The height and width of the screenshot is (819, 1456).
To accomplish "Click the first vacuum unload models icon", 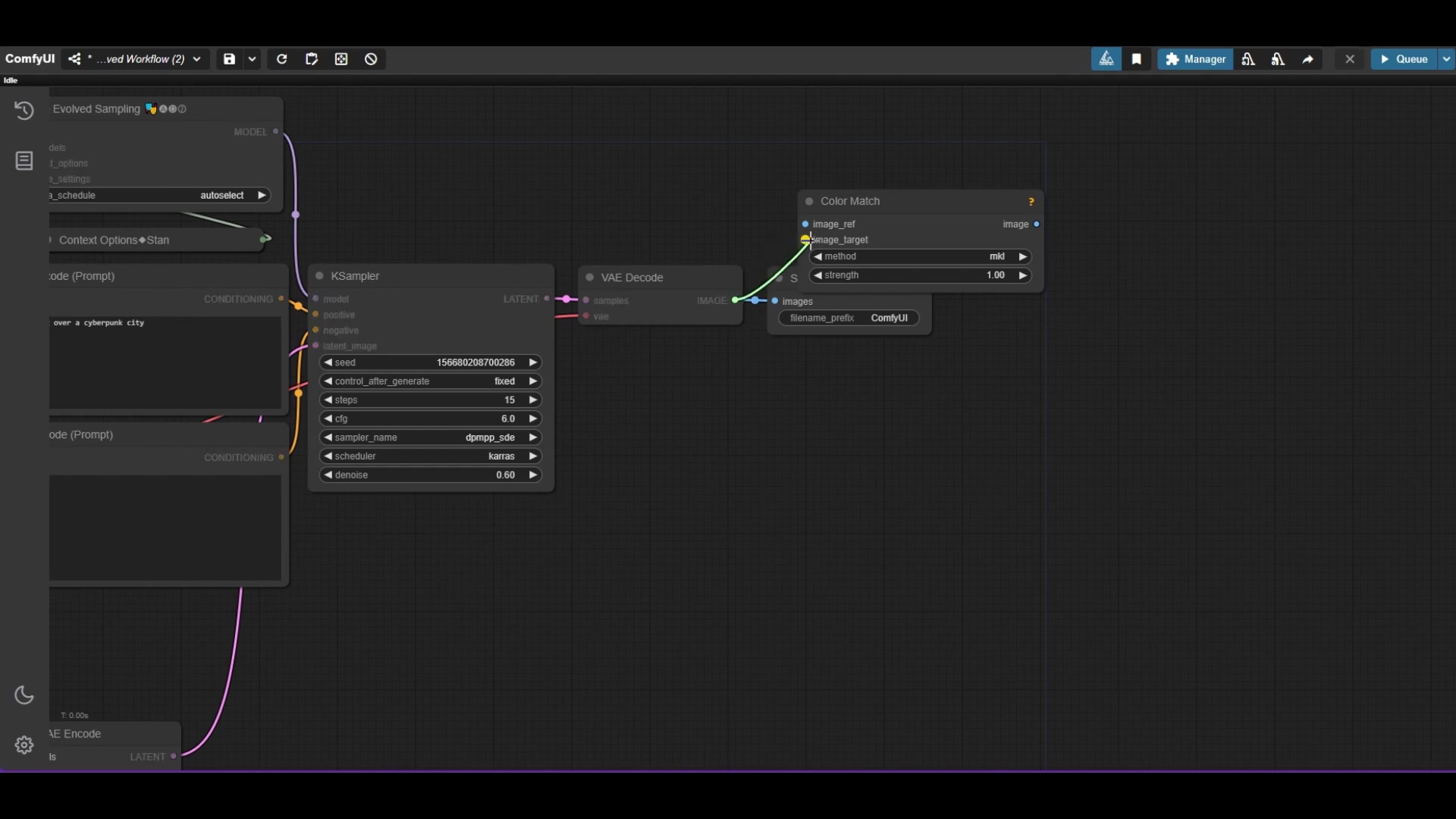I will (1248, 59).
